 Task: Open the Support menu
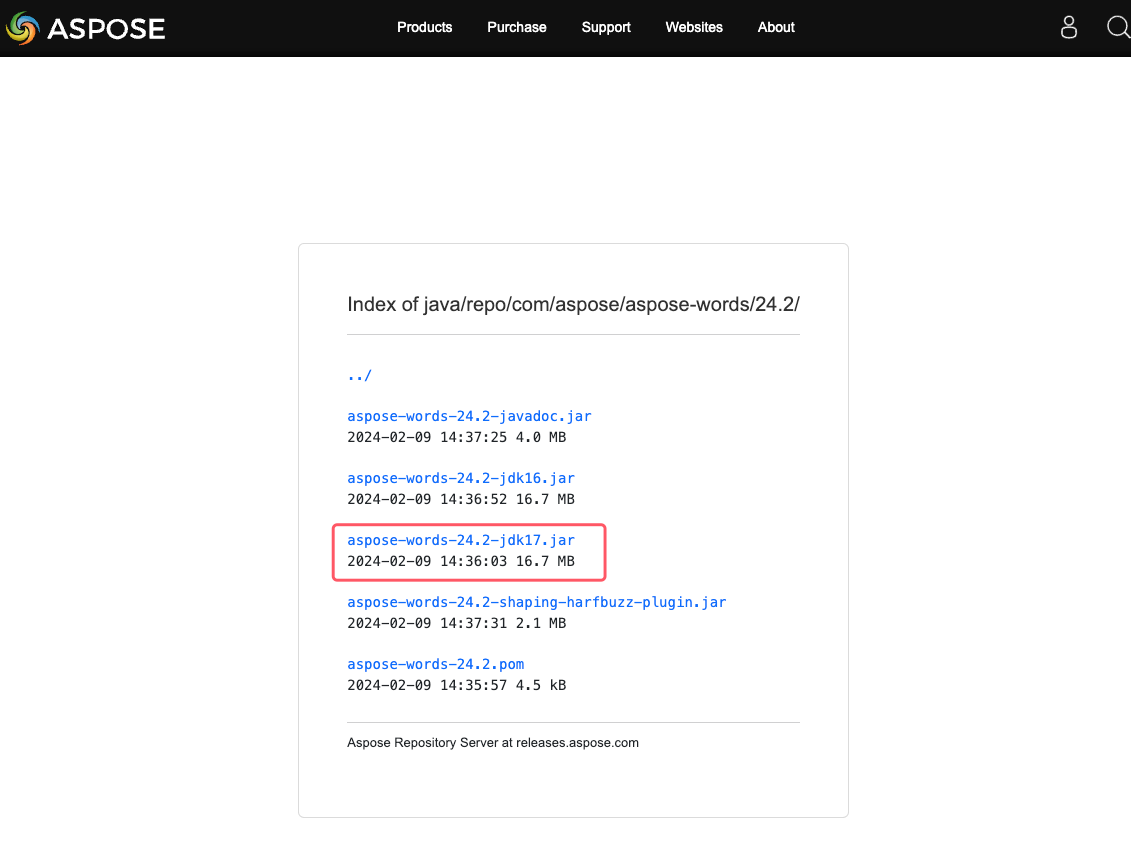coord(606,27)
